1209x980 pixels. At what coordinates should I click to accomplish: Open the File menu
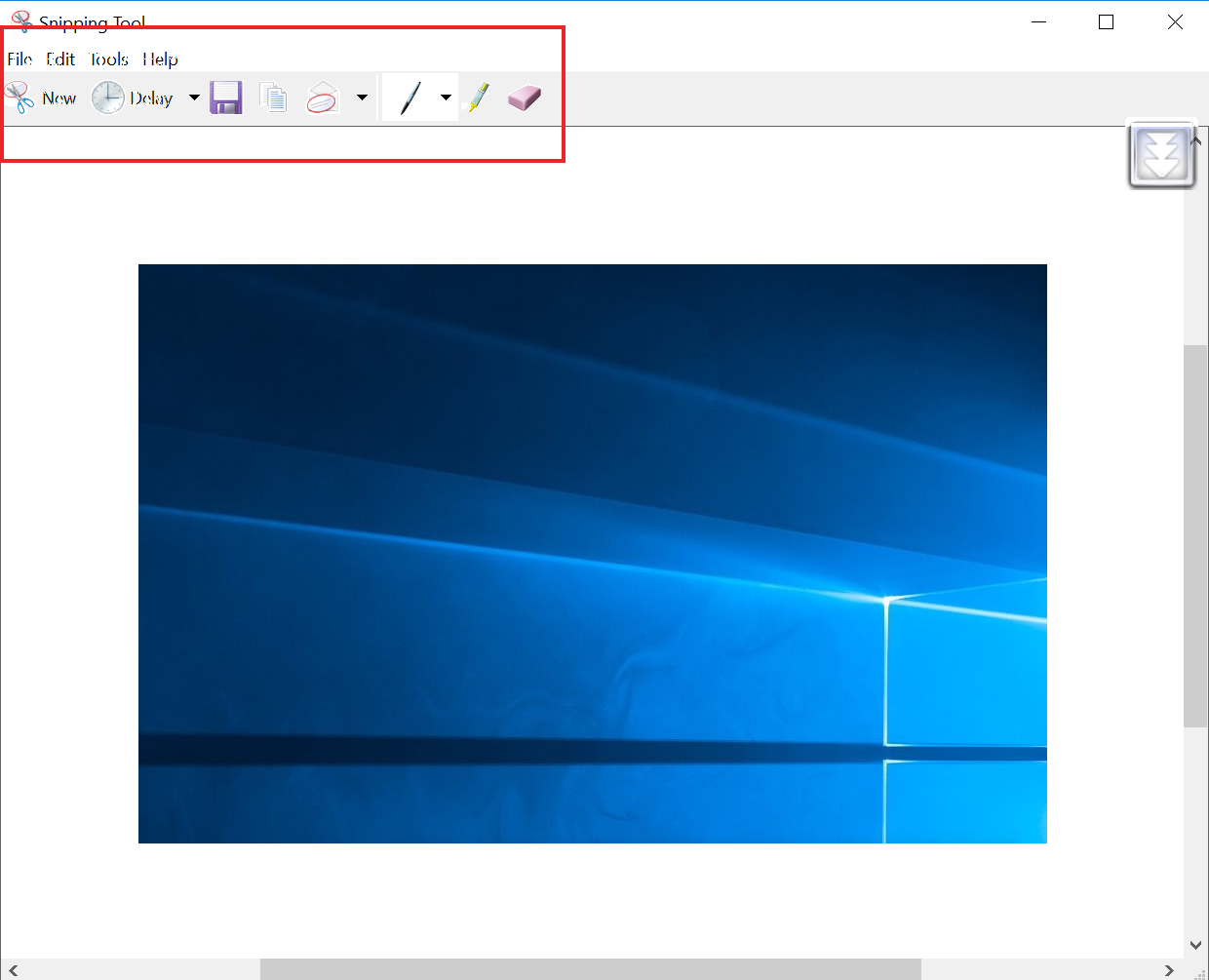pyautogui.click(x=19, y=59)
